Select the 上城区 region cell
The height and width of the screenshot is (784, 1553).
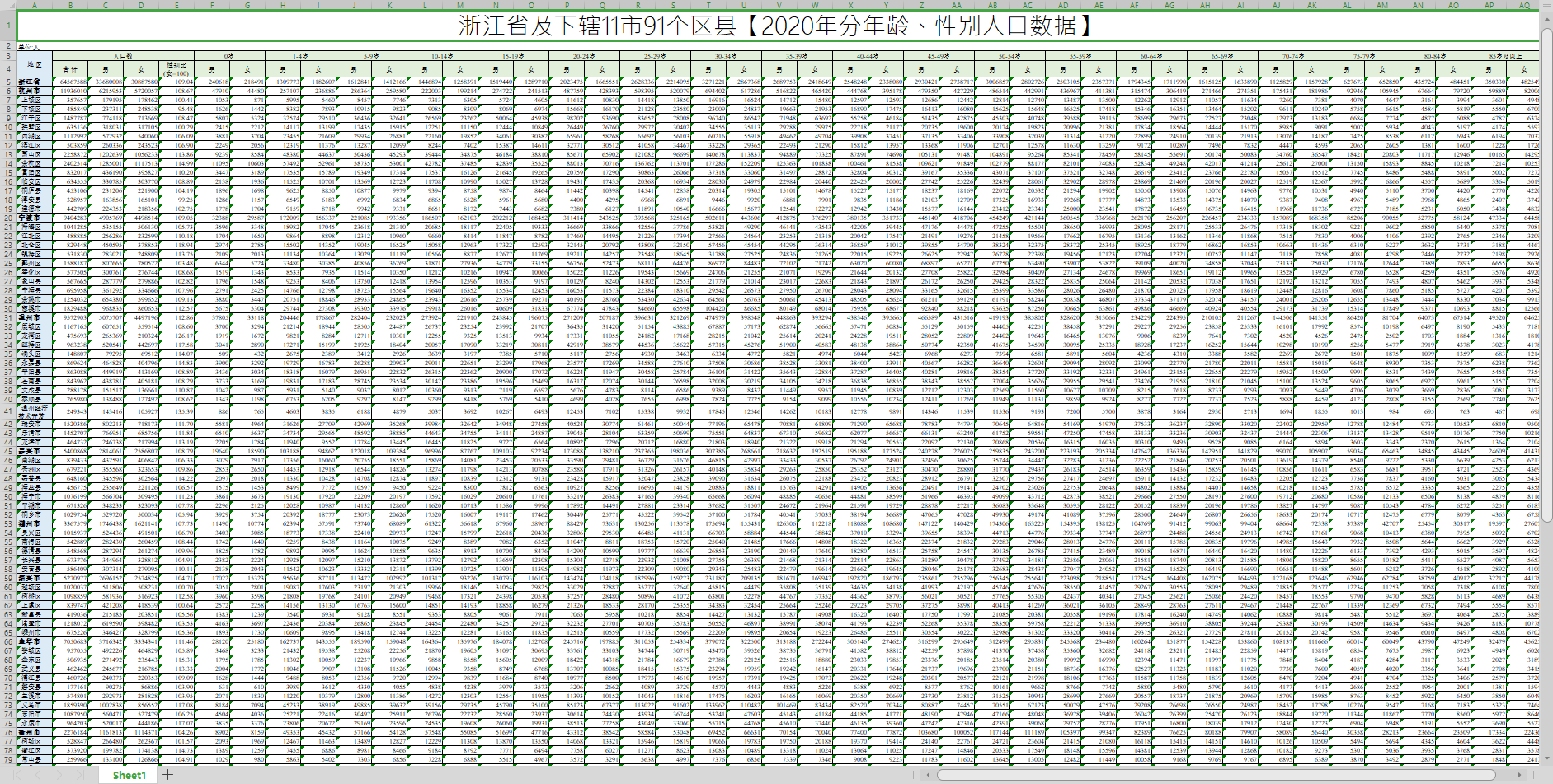pyautogui.click(x=34, y=100)
